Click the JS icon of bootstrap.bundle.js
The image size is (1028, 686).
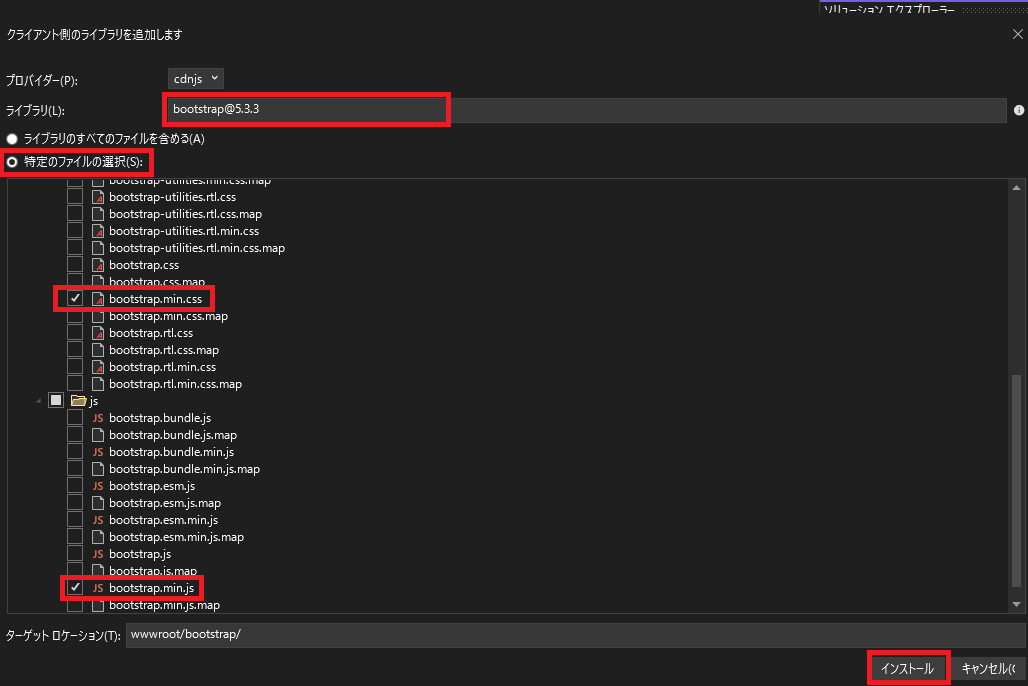[x=98, y=418]
